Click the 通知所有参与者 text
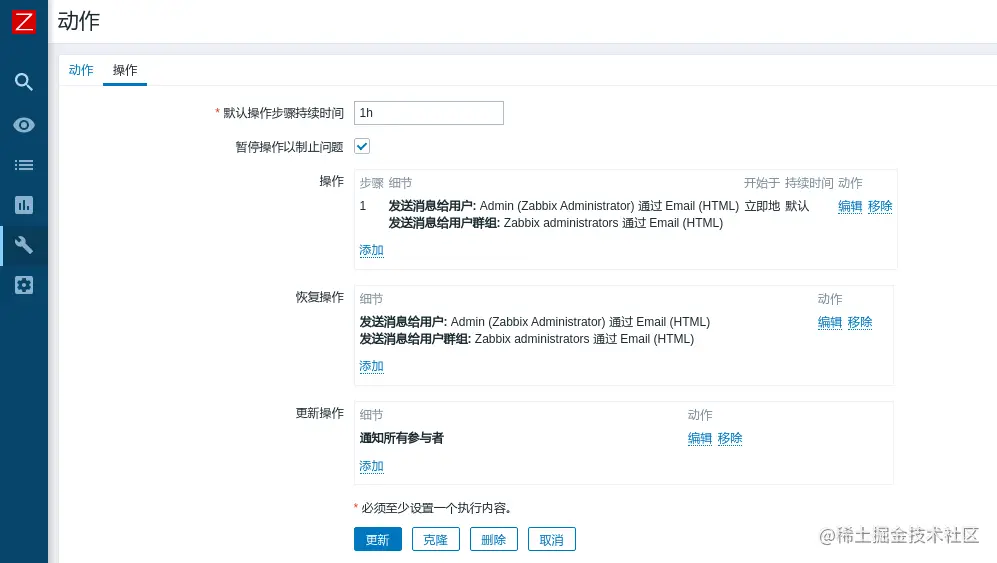Image resolution: width=997 pixels, height=563 pixels. pyautogui.click(x=401, y=438)
